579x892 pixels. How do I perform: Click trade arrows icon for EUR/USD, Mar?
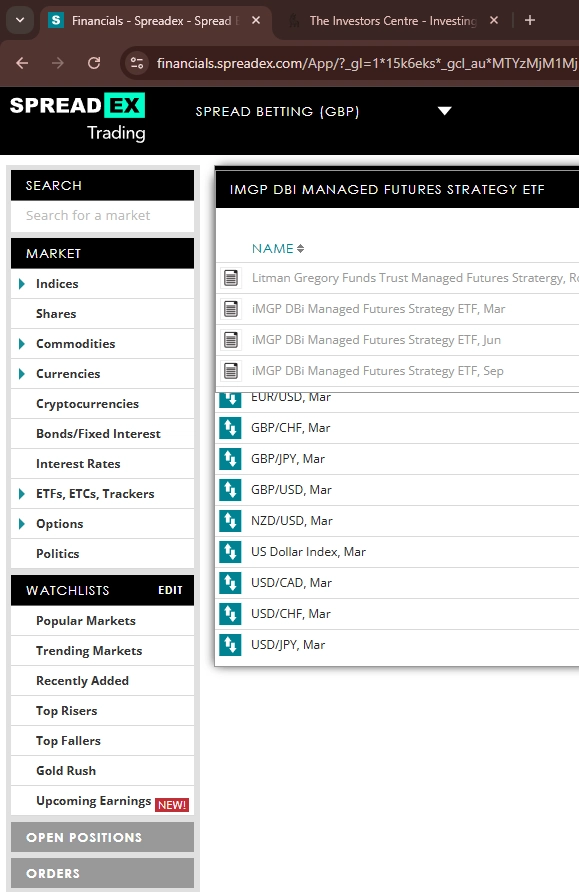(x=230, y=399)
